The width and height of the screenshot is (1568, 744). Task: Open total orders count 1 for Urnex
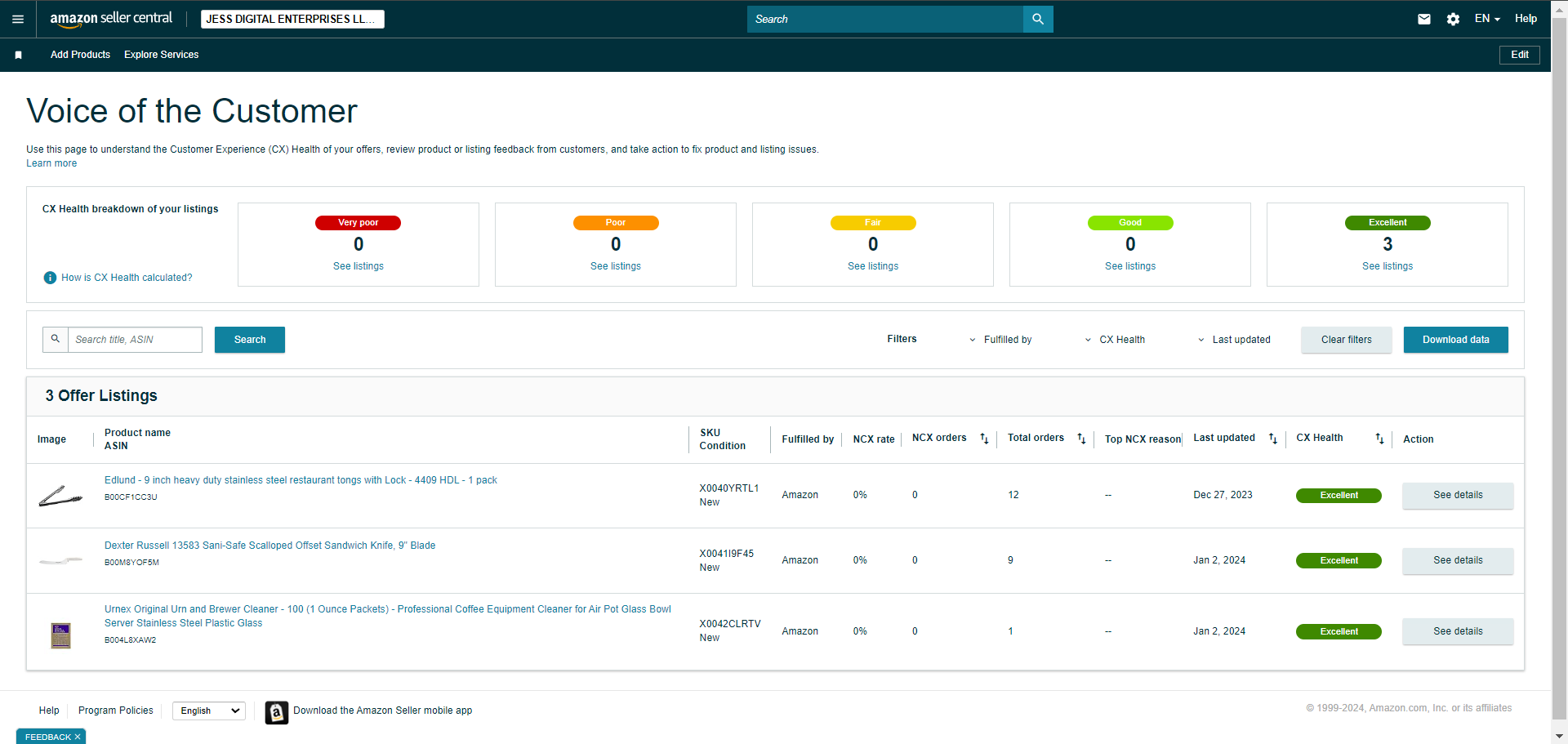(x=1010, y=631)
